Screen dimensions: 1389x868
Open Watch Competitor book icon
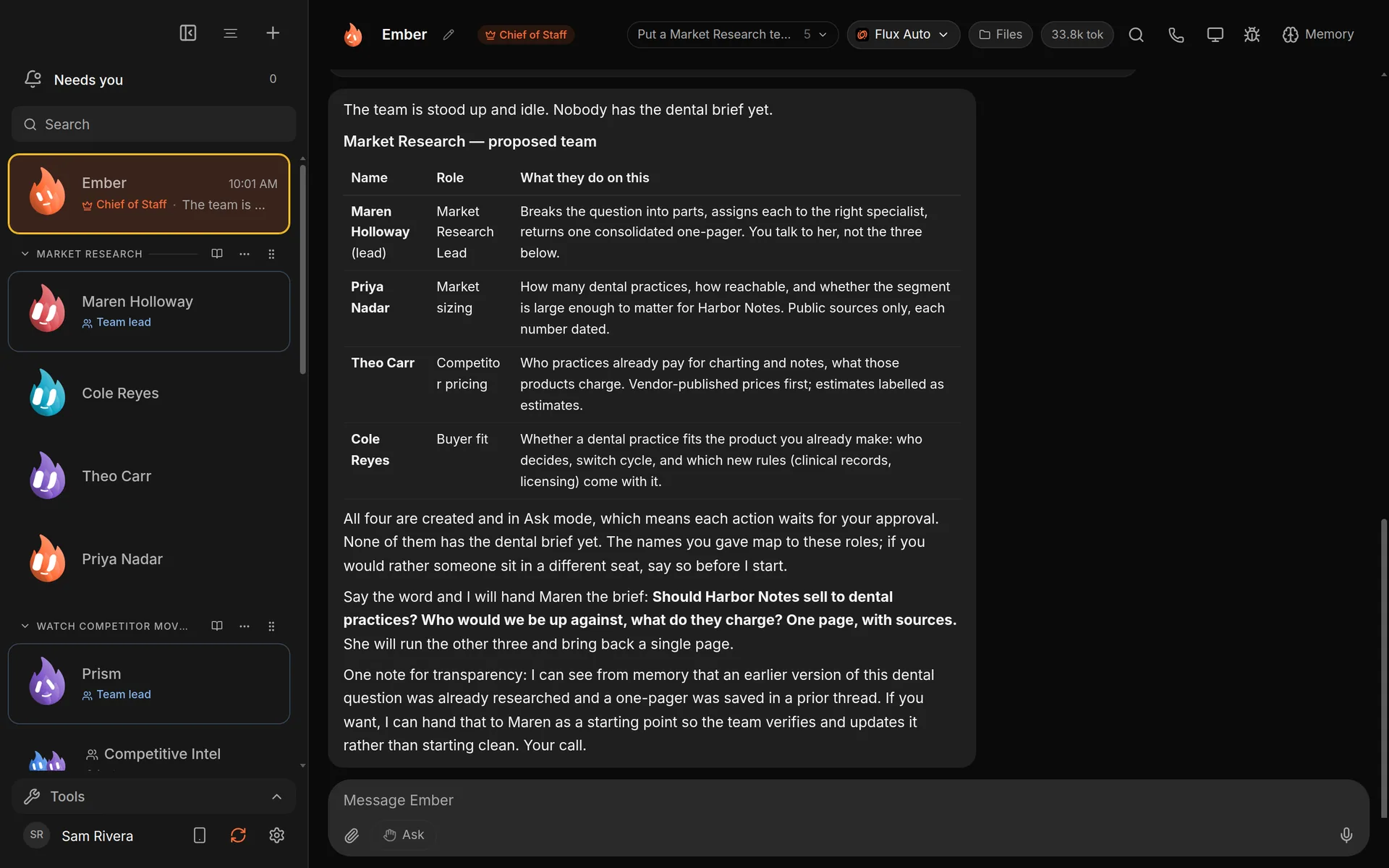pyautogui.click(x=217, y=626)
